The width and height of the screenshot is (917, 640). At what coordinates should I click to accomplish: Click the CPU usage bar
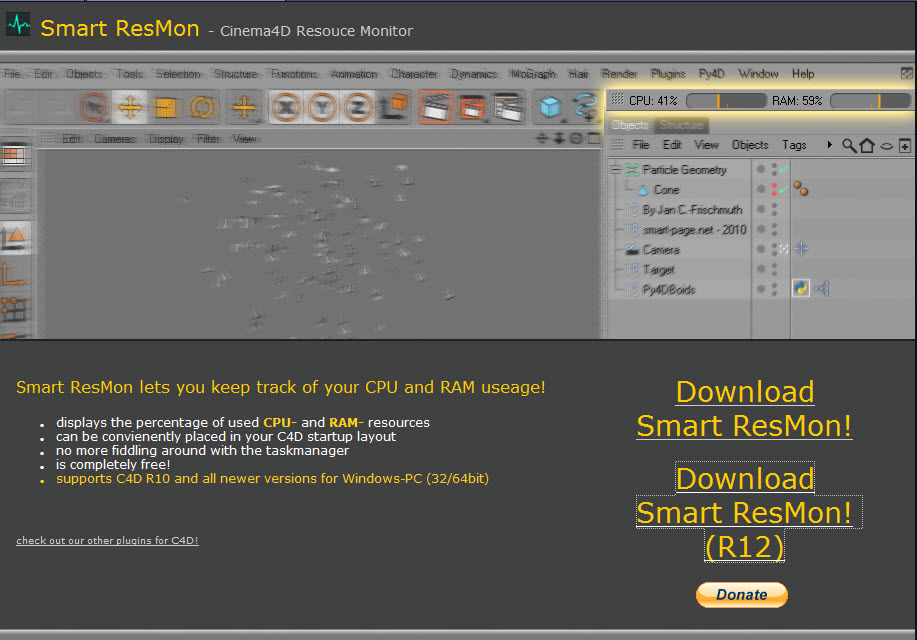tap(726, 101)
